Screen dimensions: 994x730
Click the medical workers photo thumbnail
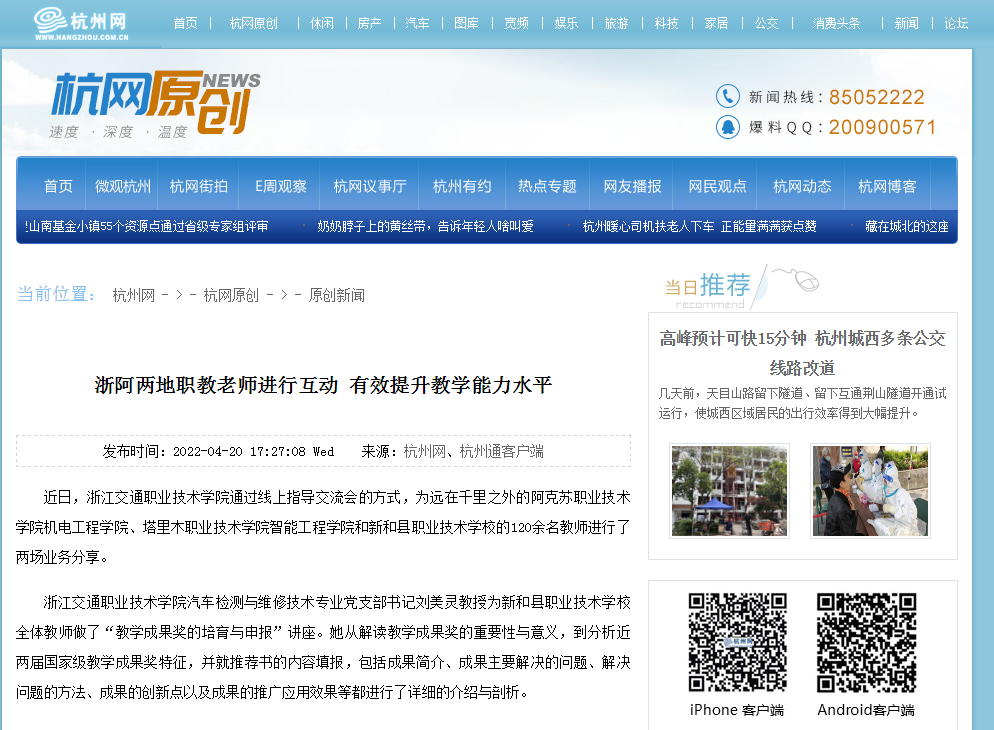[x=870, y=490]
